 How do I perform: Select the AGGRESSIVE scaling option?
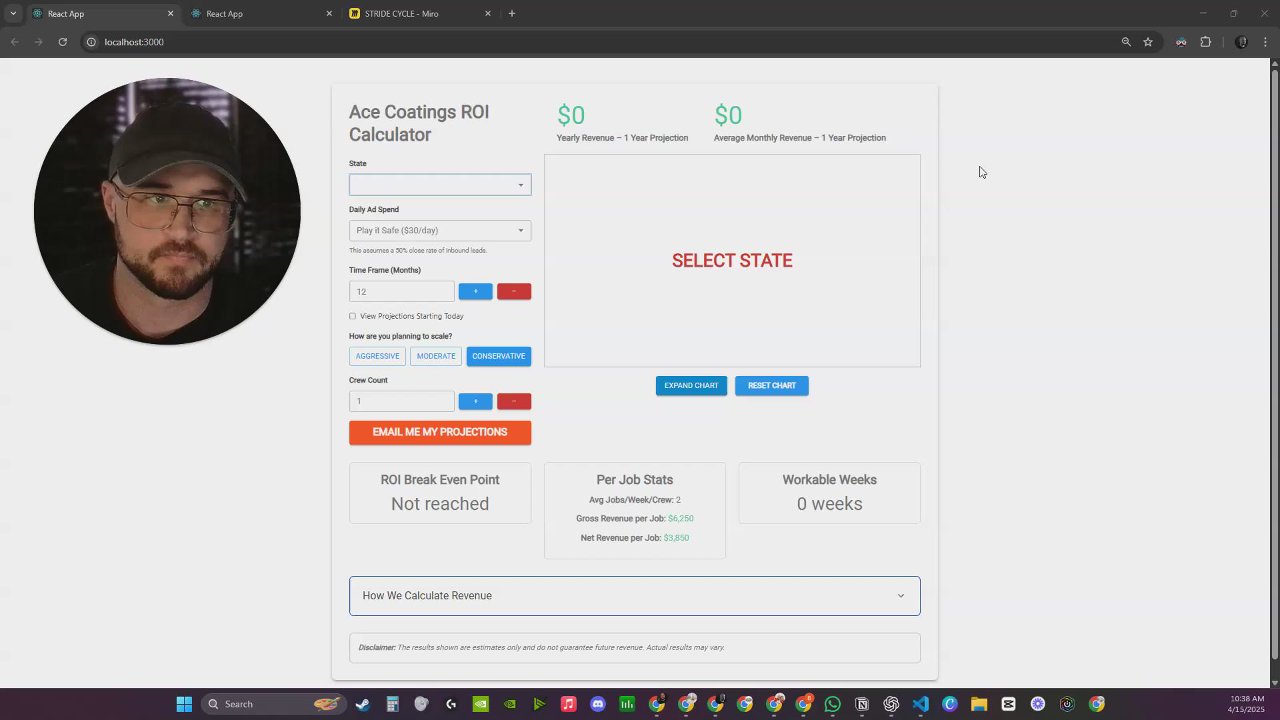coord(377,357)
